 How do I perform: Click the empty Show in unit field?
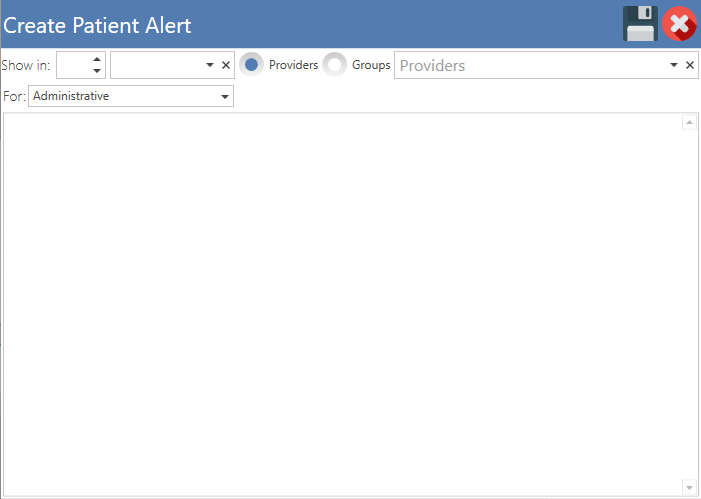pyautogui.click(x=157, y=65)
